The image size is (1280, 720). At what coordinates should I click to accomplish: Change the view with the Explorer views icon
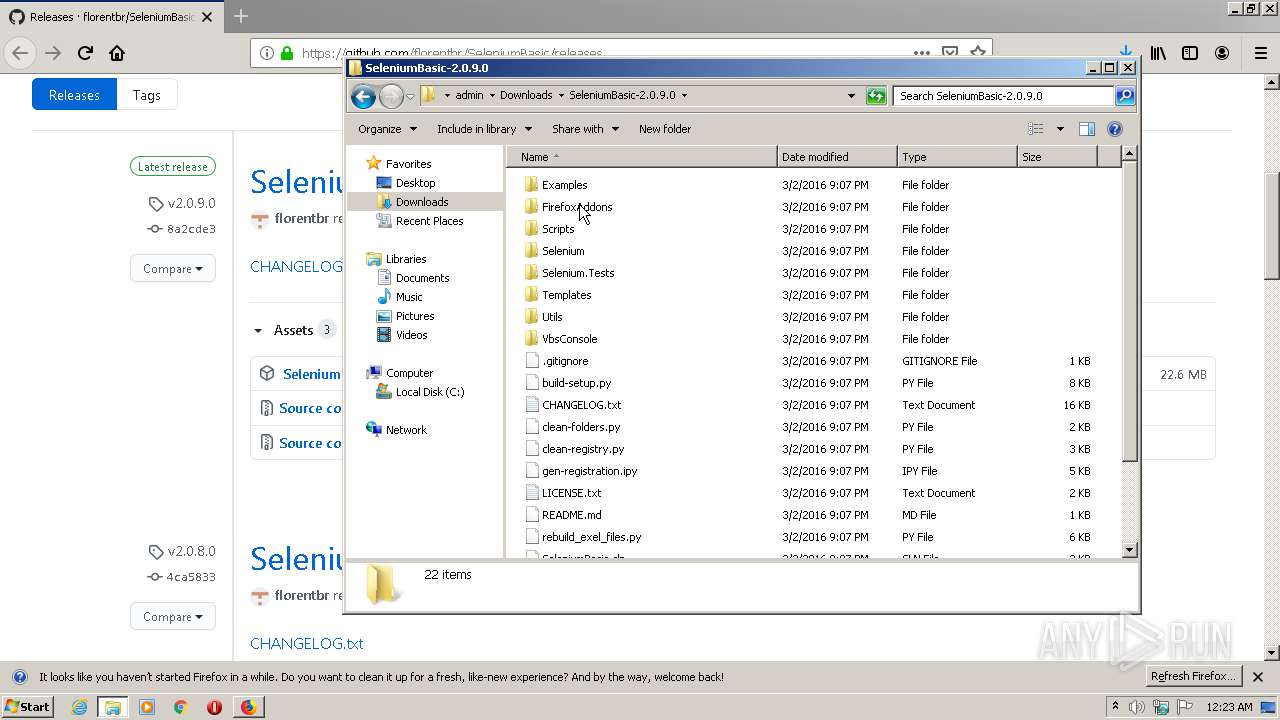pyautogui.click(x=1036, y=129)
